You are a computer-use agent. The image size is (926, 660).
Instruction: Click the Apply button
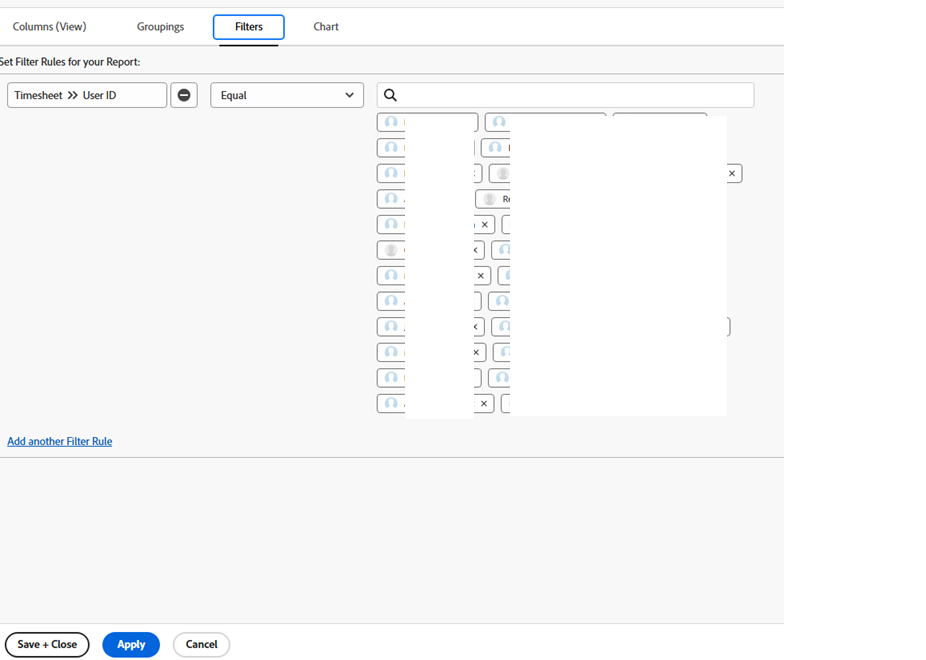[x=130, y=644]
